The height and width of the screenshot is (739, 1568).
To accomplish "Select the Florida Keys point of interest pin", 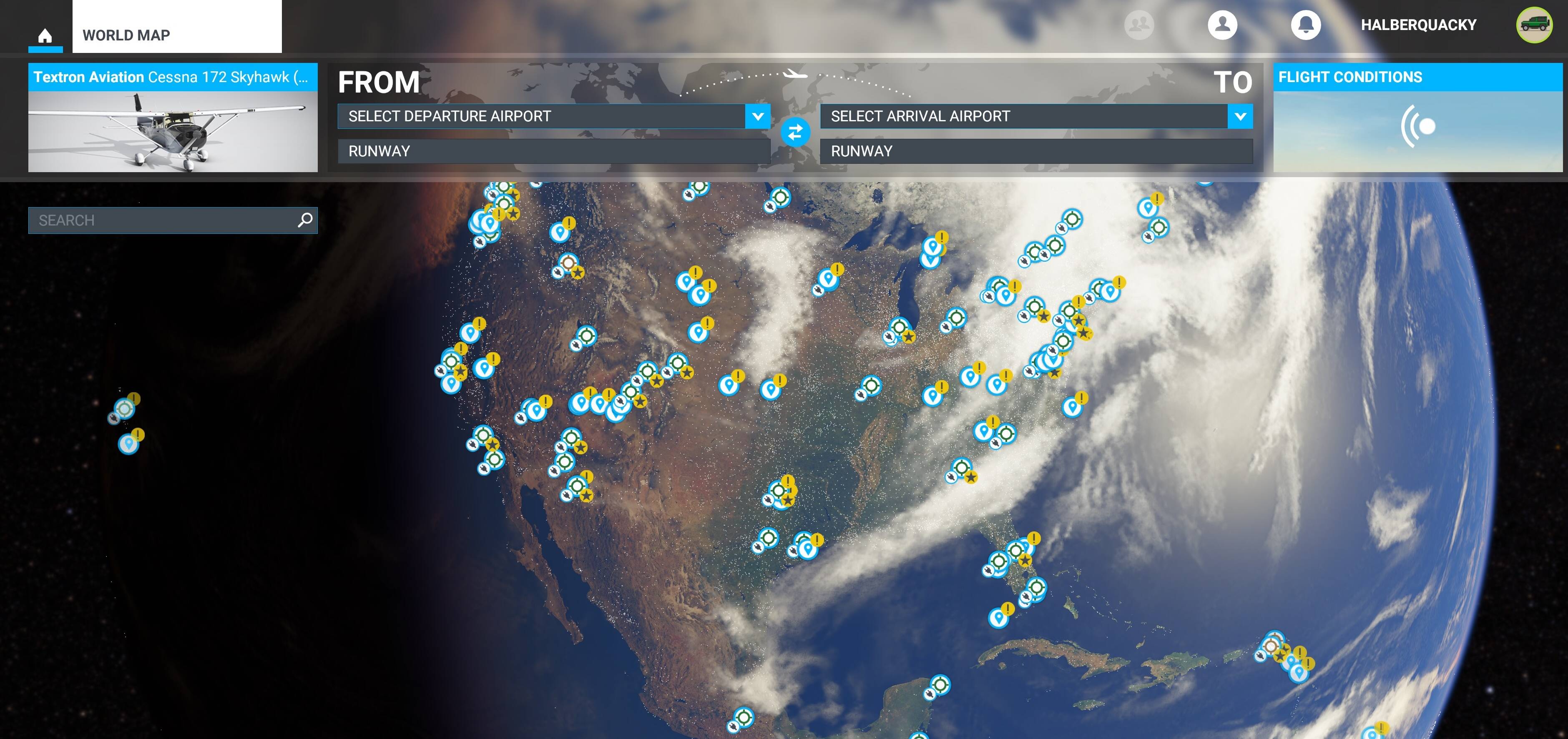I will tap(998, 619).
